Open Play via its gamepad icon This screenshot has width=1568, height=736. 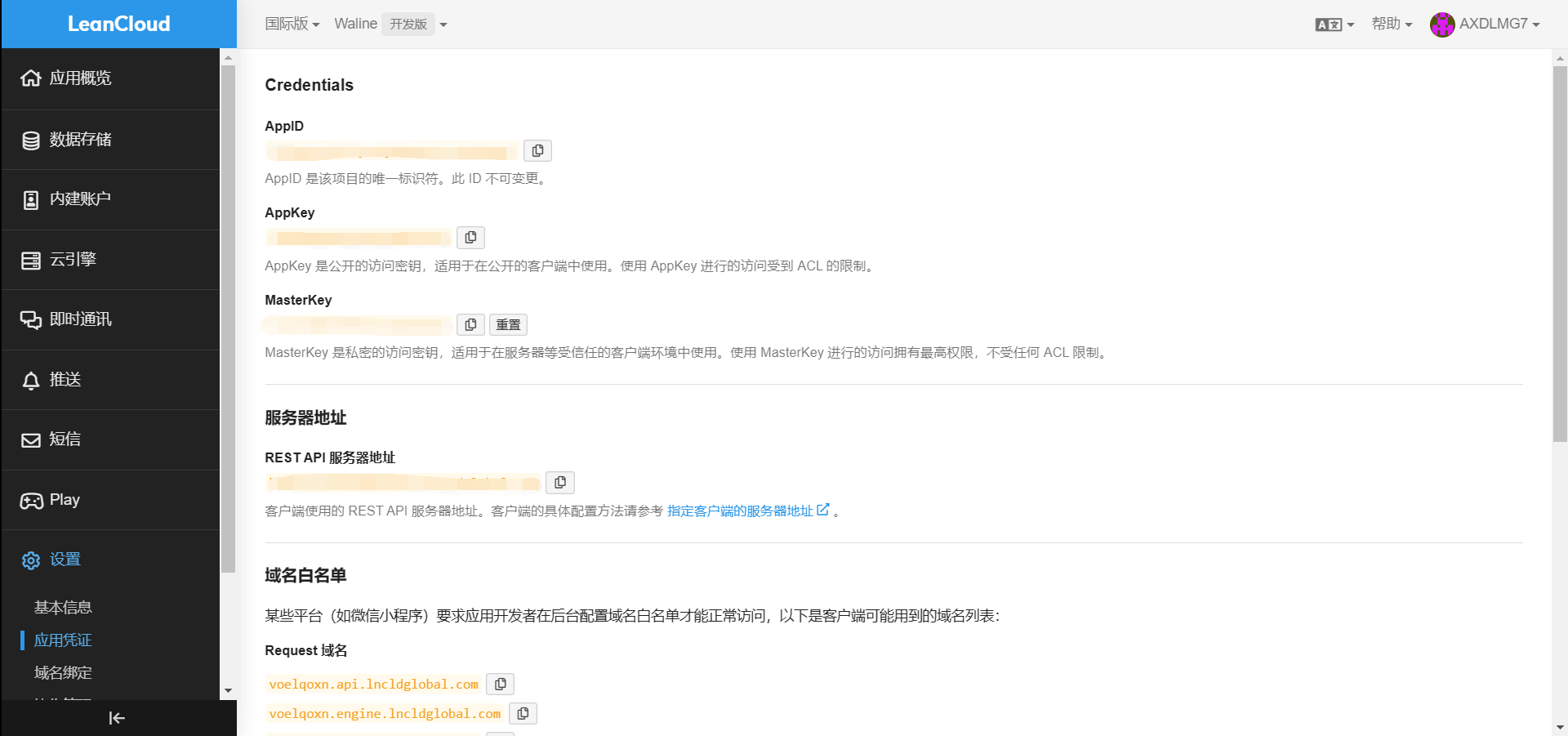(x=32, y=501)
